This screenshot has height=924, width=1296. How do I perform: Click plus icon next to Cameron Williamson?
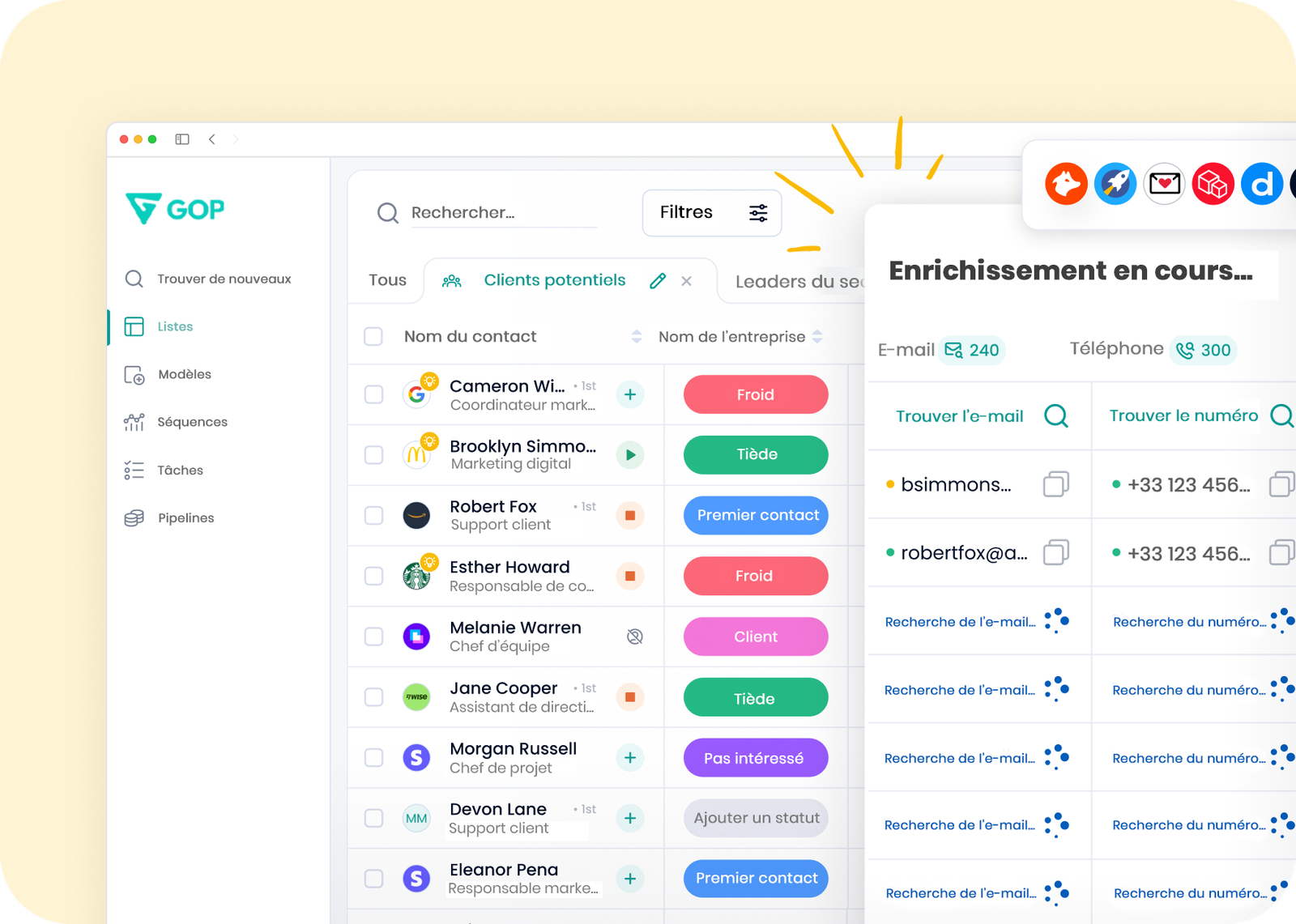point(630,394)
